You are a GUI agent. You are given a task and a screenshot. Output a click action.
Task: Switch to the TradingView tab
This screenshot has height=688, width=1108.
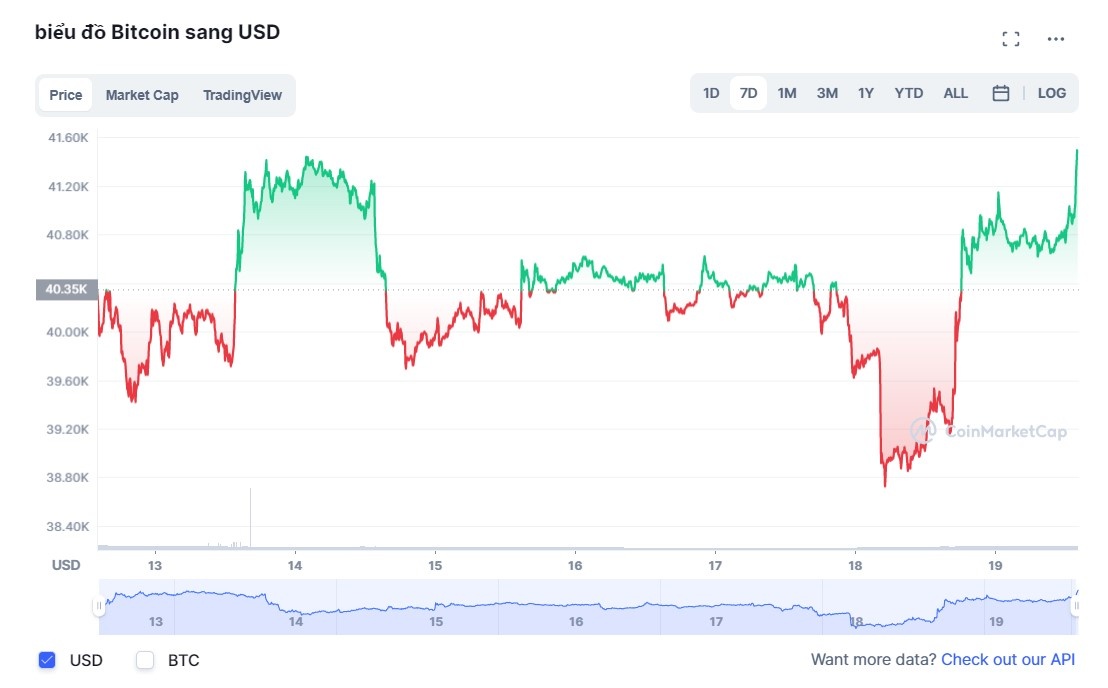242,94
